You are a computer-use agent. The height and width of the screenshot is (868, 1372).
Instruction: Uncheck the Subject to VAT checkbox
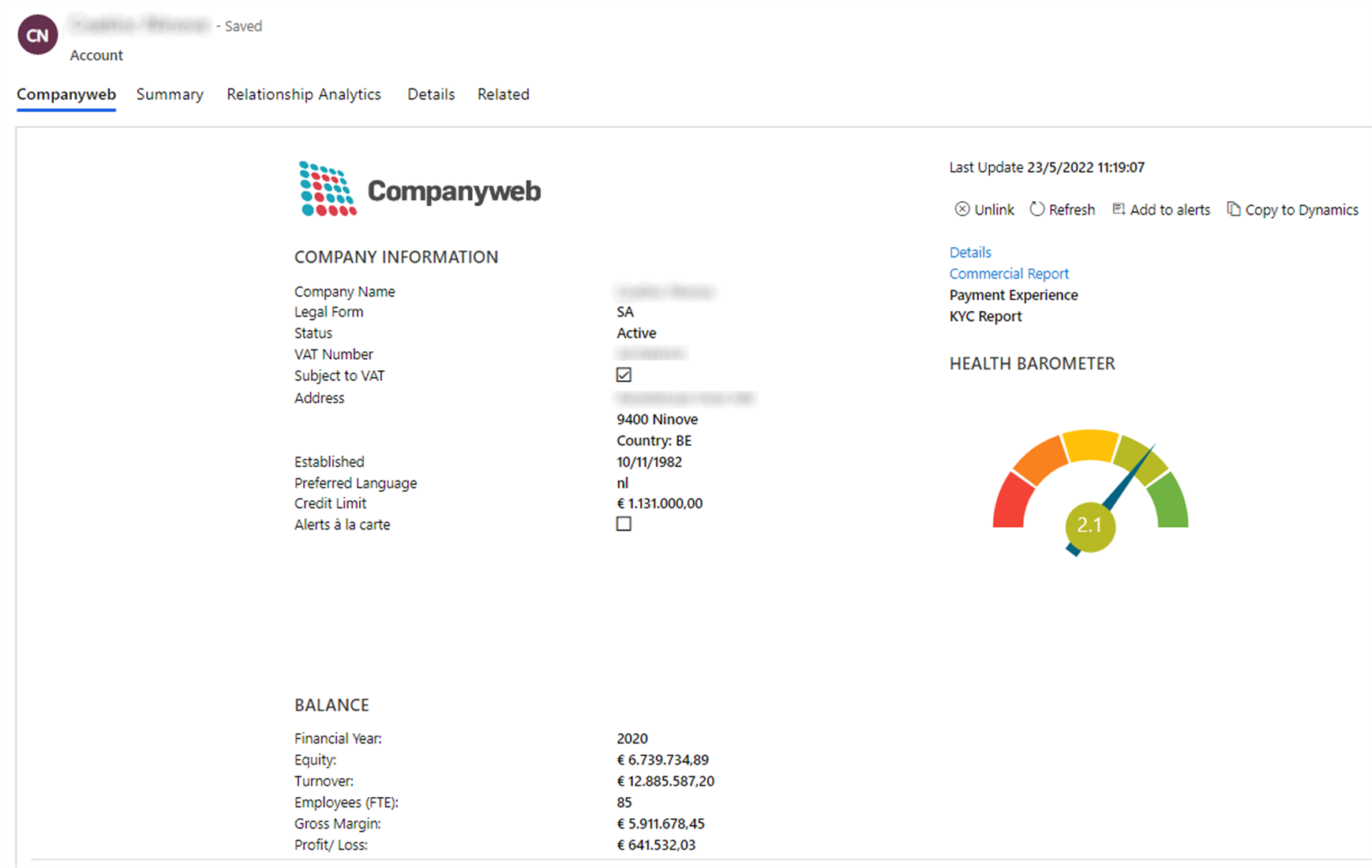[624, 375]
